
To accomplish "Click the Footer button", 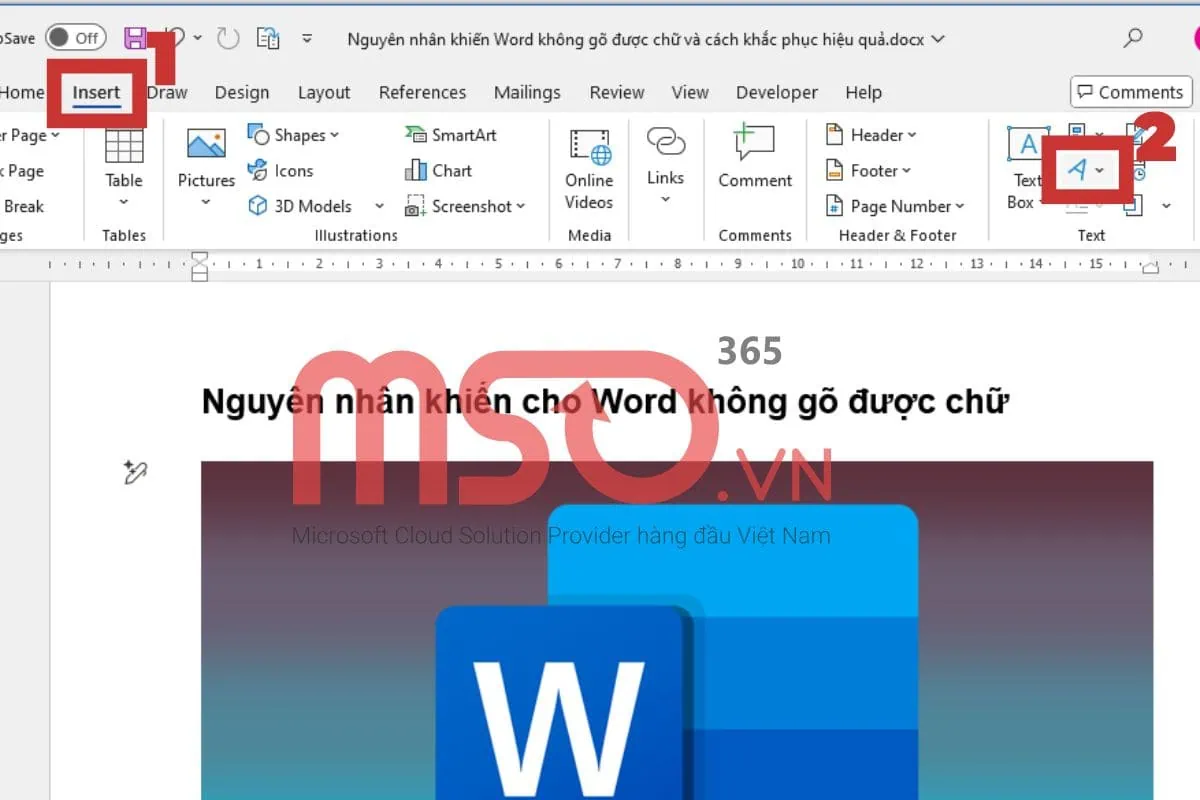I will coord(868,170).
